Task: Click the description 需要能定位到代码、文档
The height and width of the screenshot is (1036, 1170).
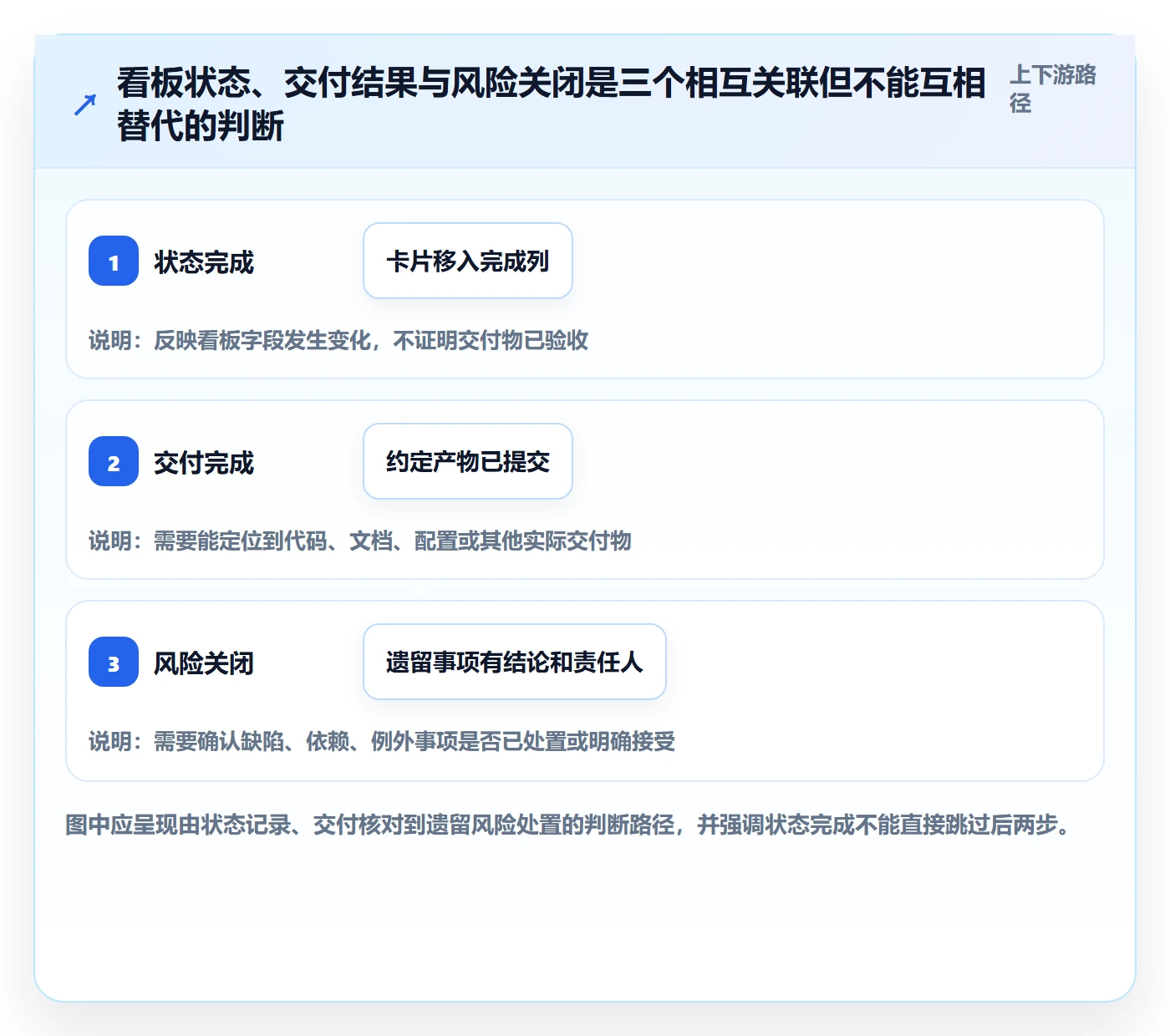Action: point(360,541)
